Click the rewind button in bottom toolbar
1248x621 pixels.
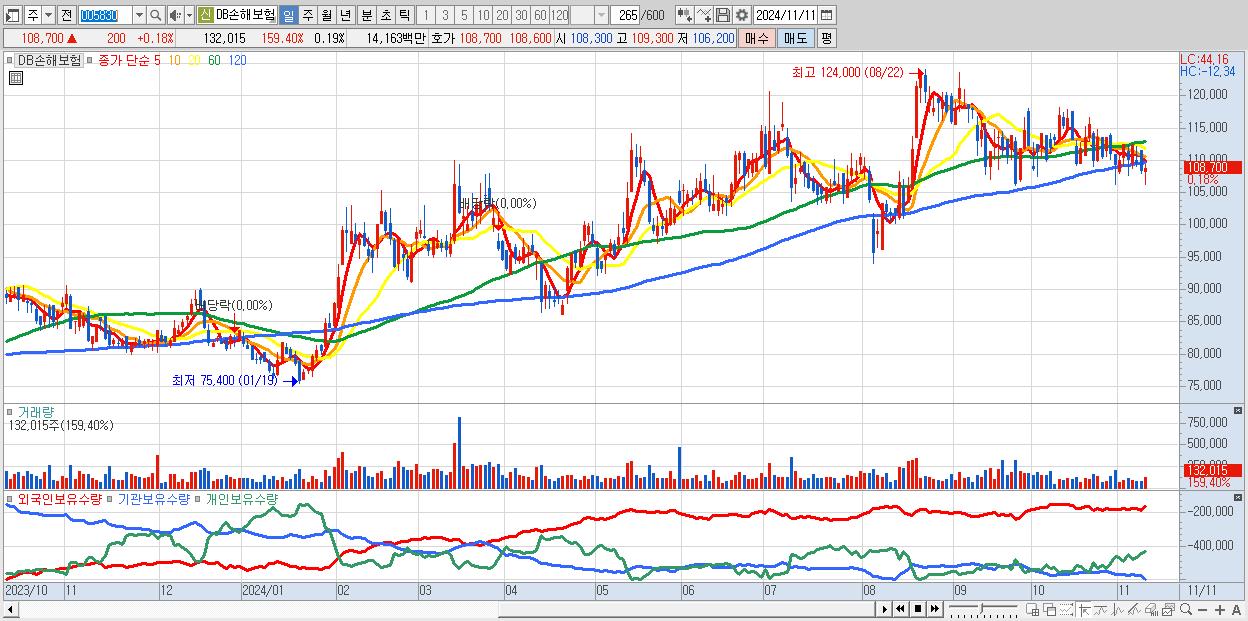(900, 609)
